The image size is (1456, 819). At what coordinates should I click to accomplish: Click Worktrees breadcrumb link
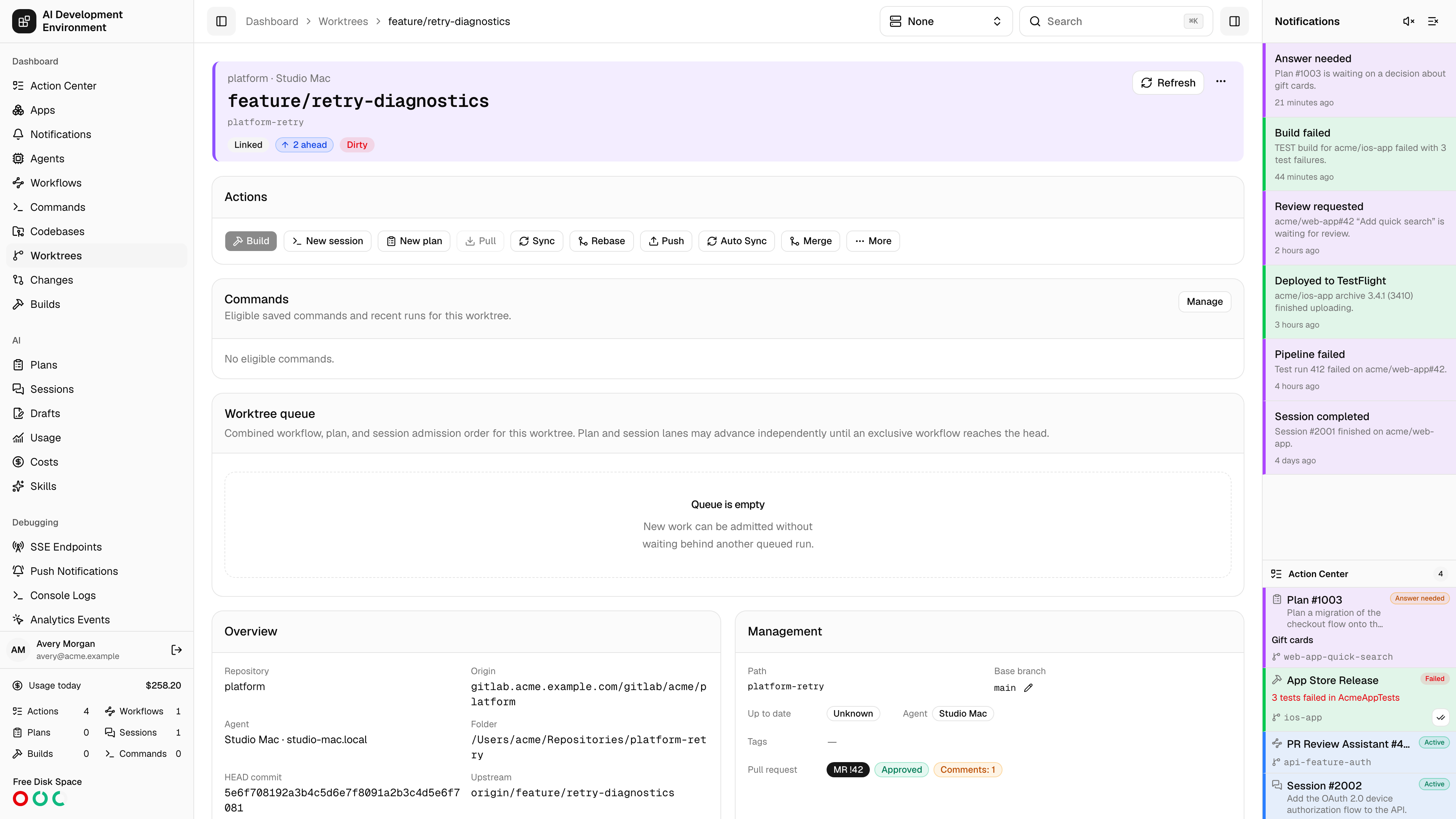coord(343,22)
